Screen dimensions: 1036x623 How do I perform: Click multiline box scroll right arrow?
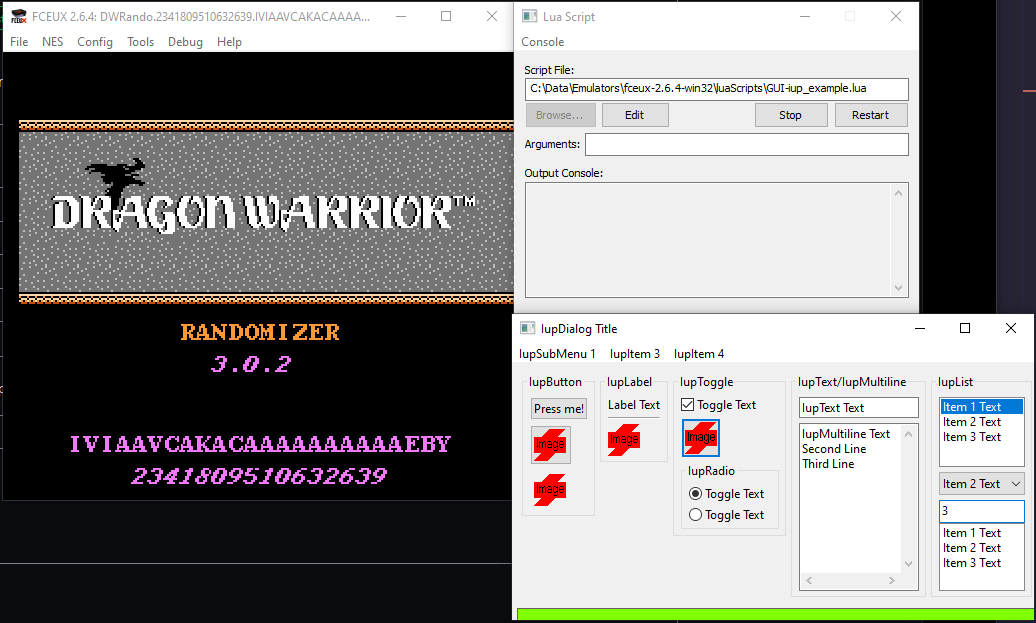892,580
